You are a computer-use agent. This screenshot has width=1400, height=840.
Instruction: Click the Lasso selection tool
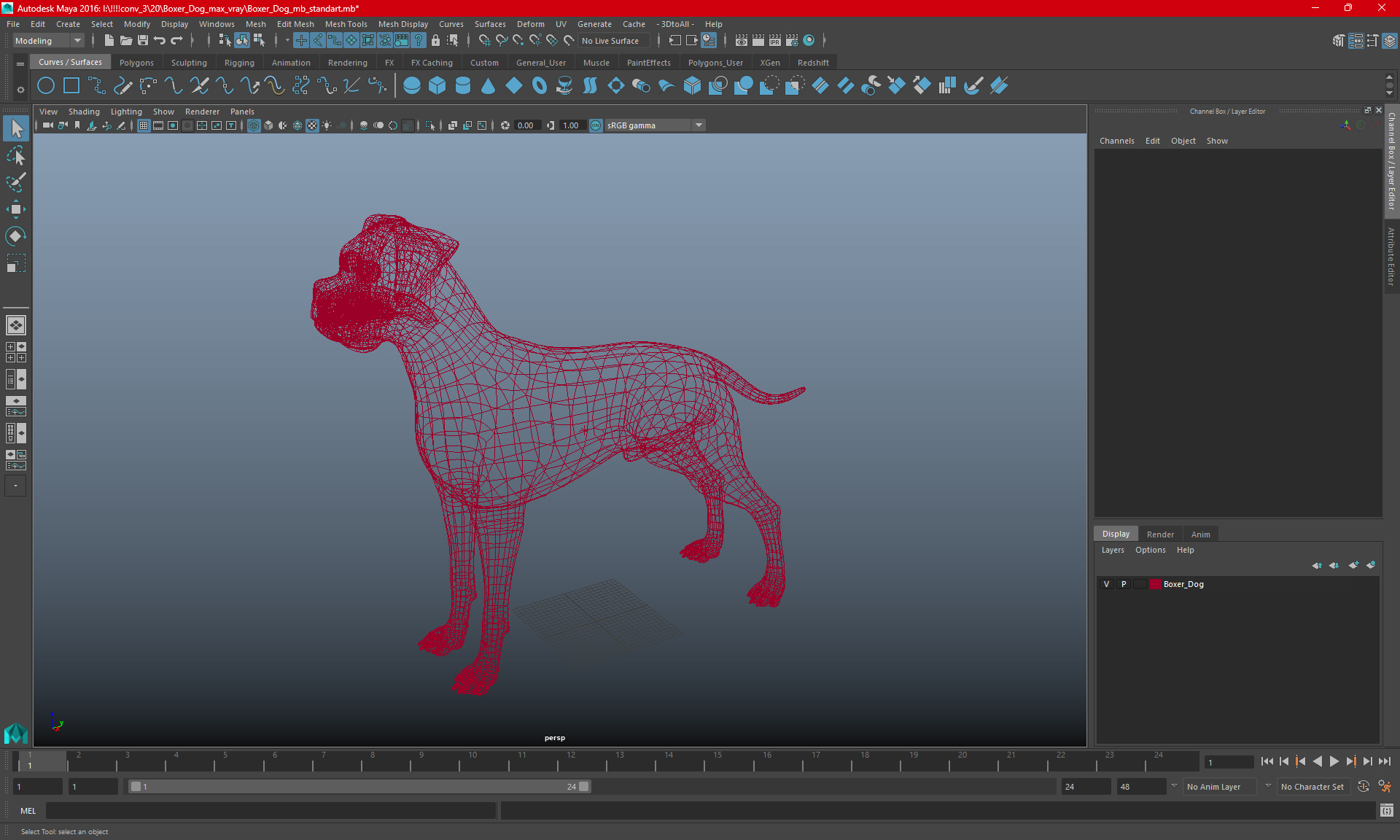(15, 155)
